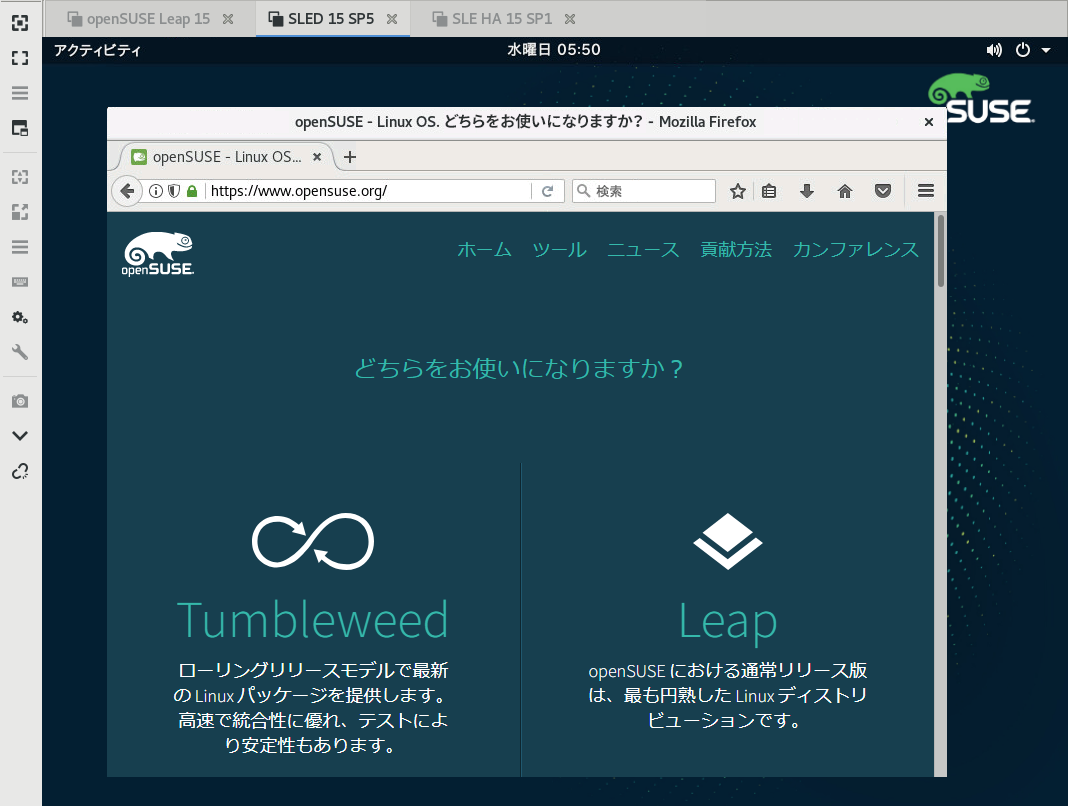Viewport: 1068px width, 806px height.
Task: Click the green favicon on the Firefox tab
Action: [139, 157]
